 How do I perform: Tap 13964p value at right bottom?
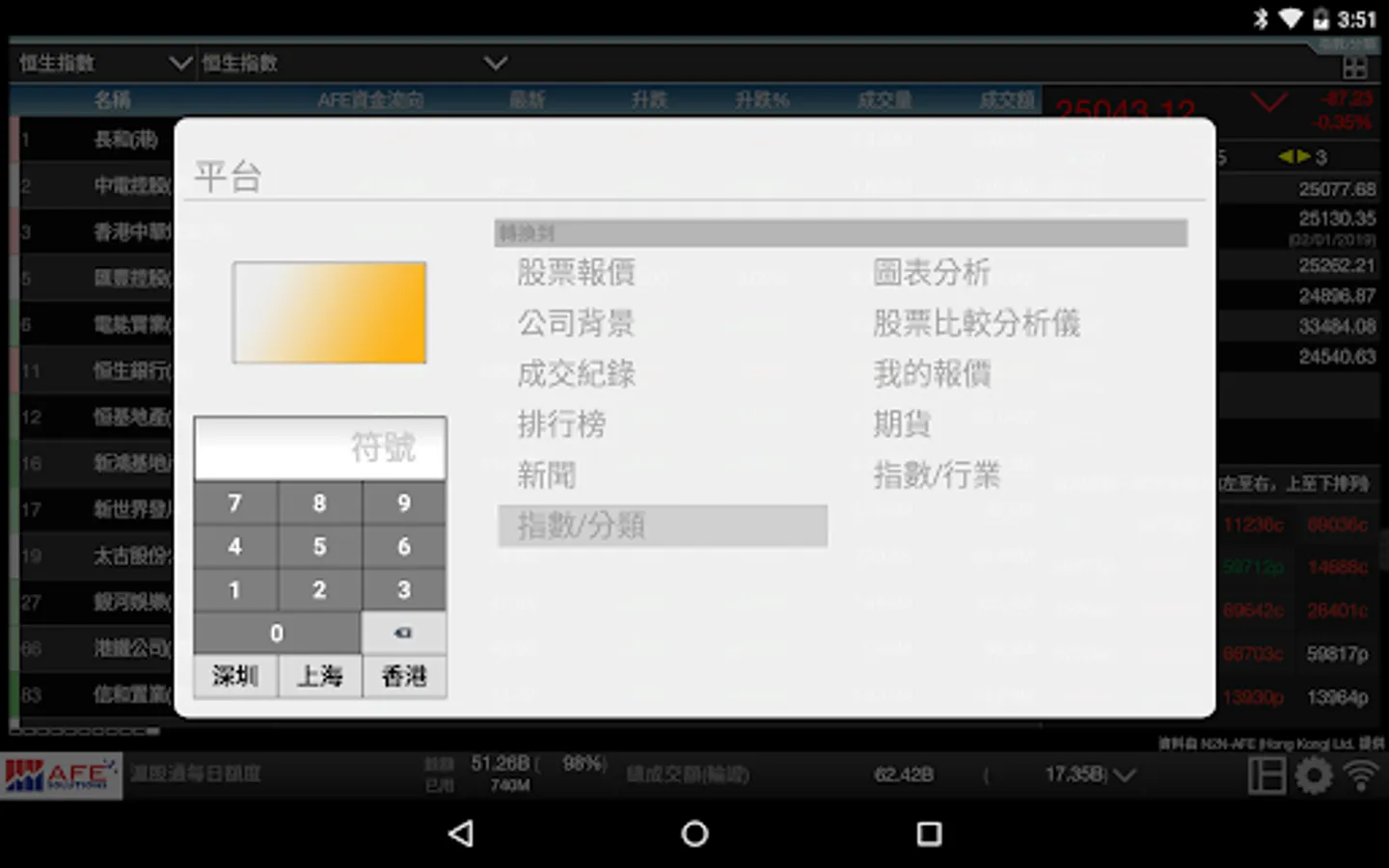tap(1337, 697)
